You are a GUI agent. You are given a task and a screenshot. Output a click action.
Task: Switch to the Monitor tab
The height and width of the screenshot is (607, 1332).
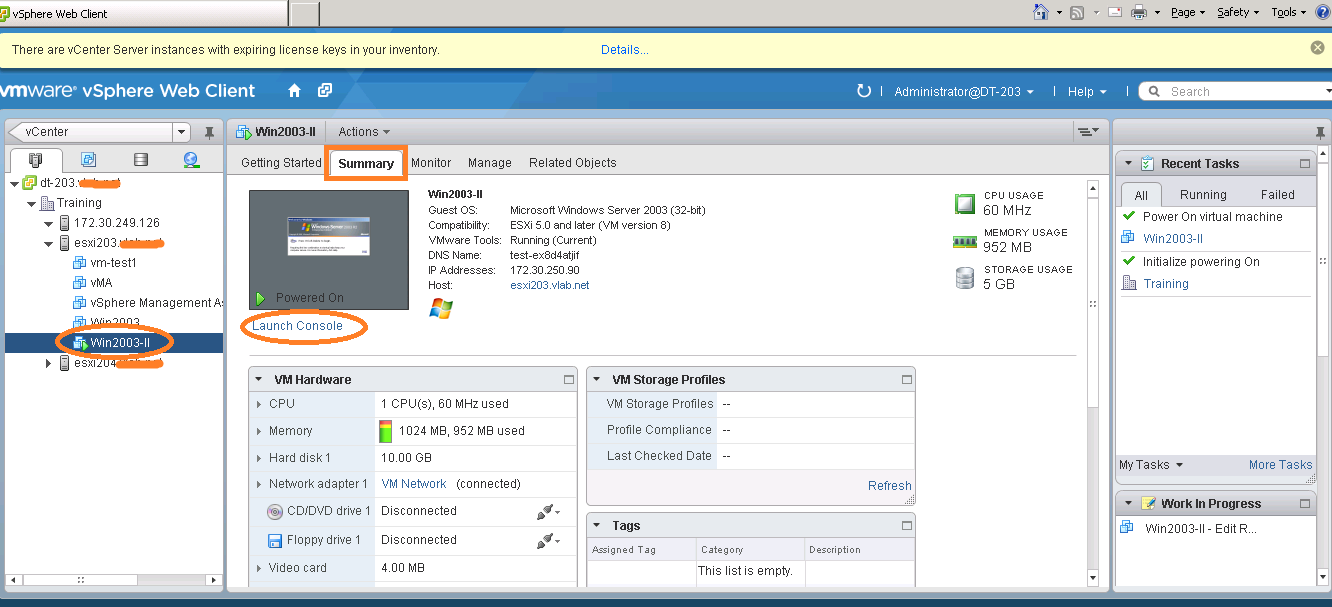click(x=431, y=162)
